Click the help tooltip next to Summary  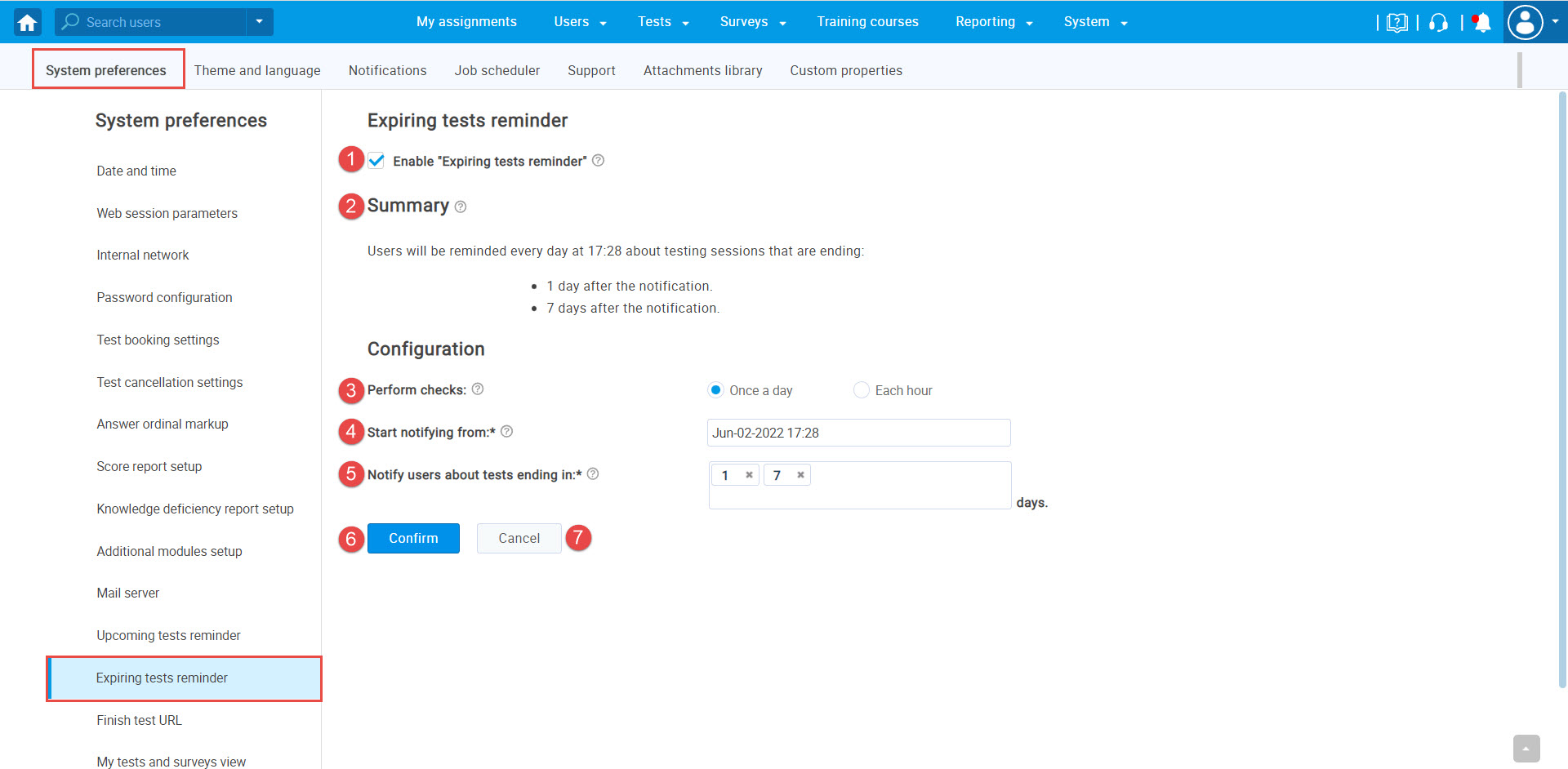point(461,207)
